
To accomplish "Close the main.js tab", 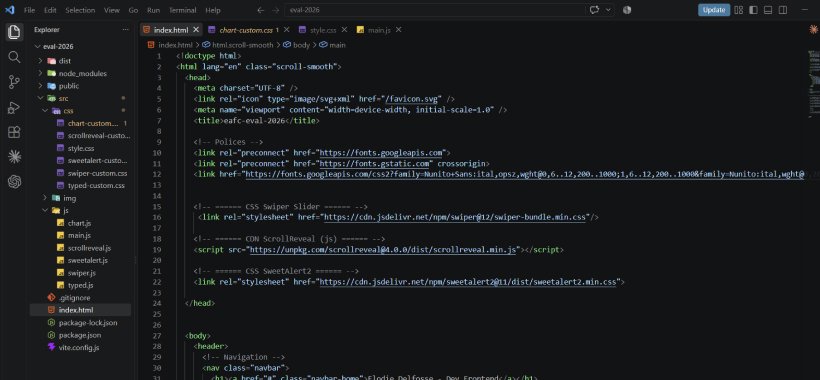I will [399, 30].
